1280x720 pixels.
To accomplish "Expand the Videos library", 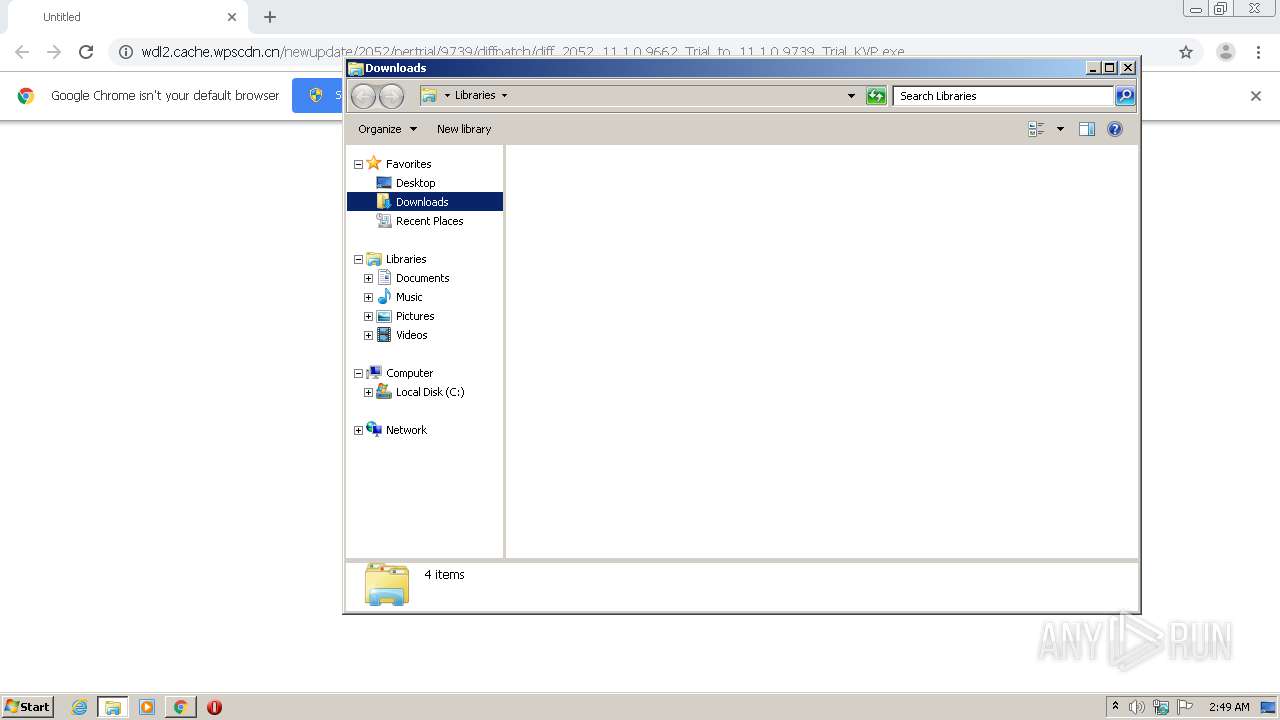I will 368,335.
